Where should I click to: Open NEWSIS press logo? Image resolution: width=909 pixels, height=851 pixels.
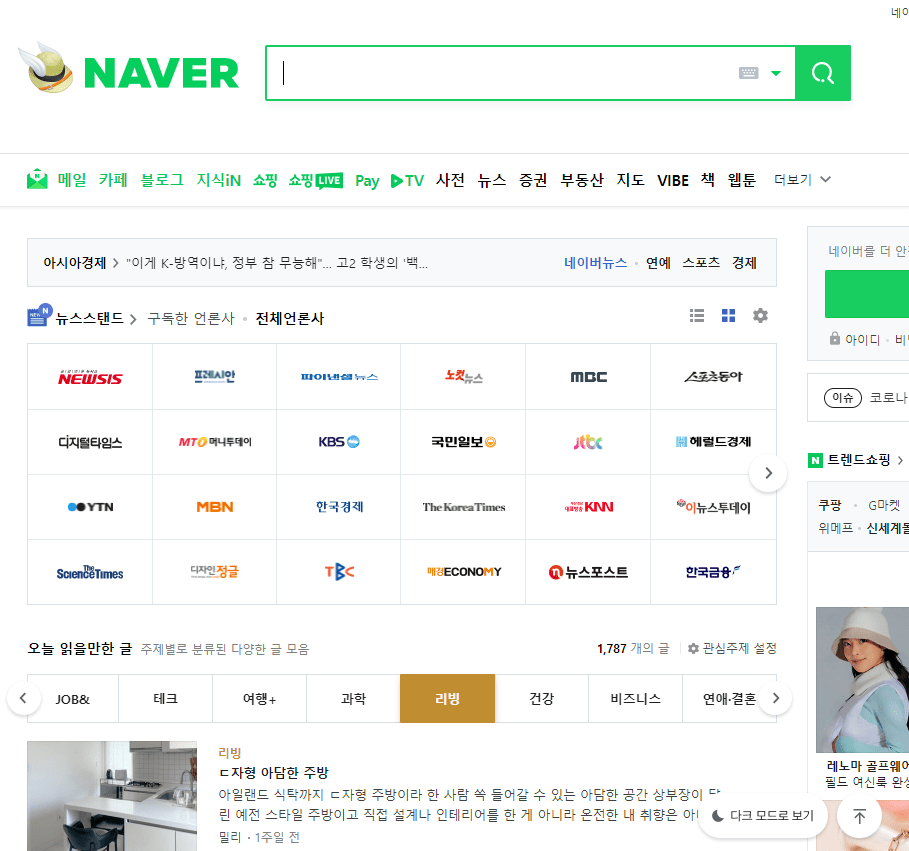(90, 377)
